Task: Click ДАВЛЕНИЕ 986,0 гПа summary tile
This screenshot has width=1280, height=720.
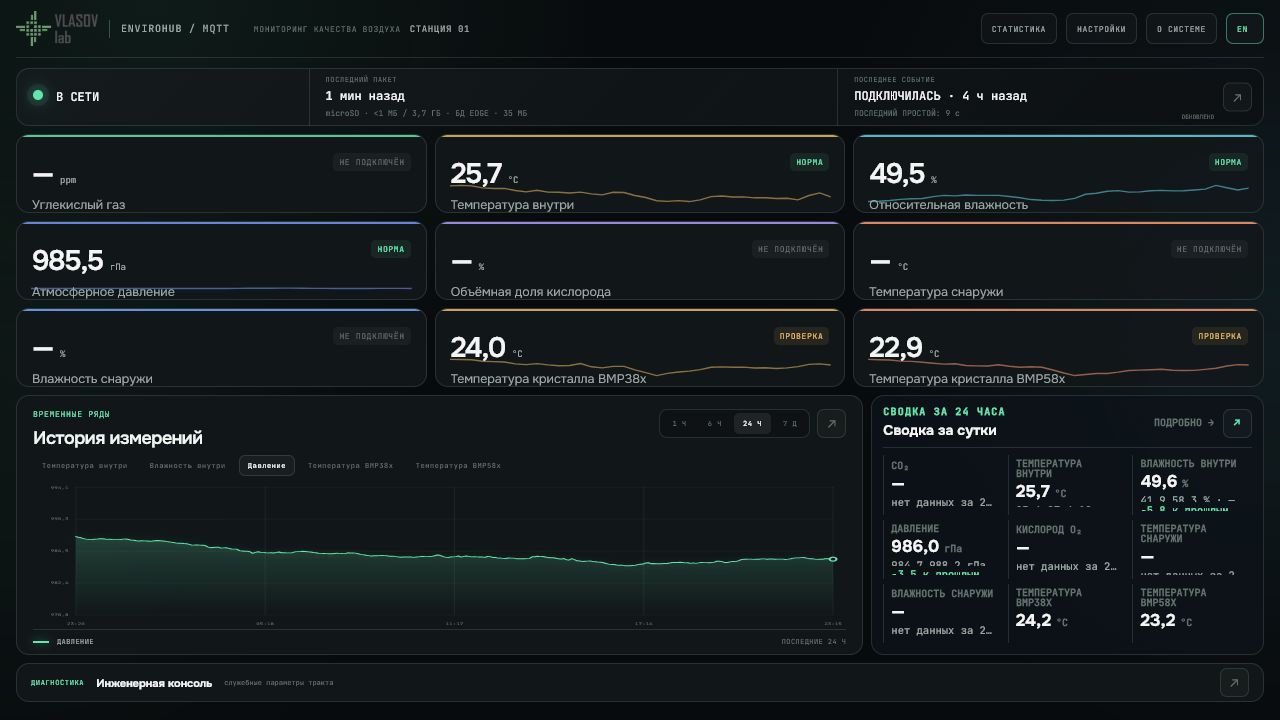Action: (x=946, y=549)
